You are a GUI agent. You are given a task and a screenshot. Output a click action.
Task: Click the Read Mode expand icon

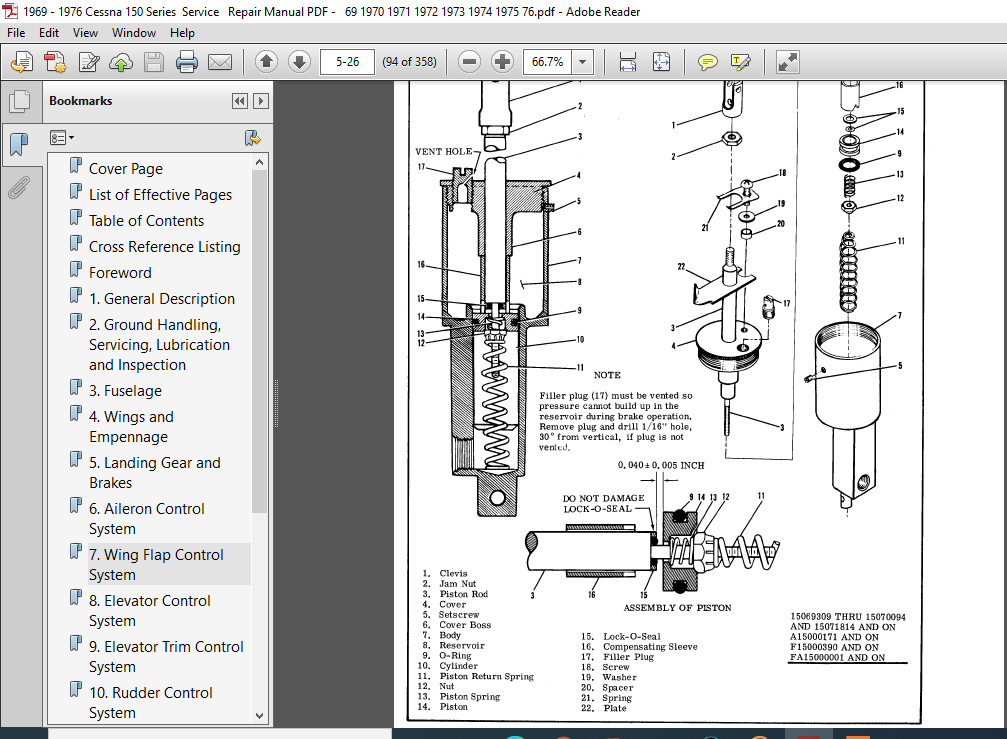(x=787, y=62)
